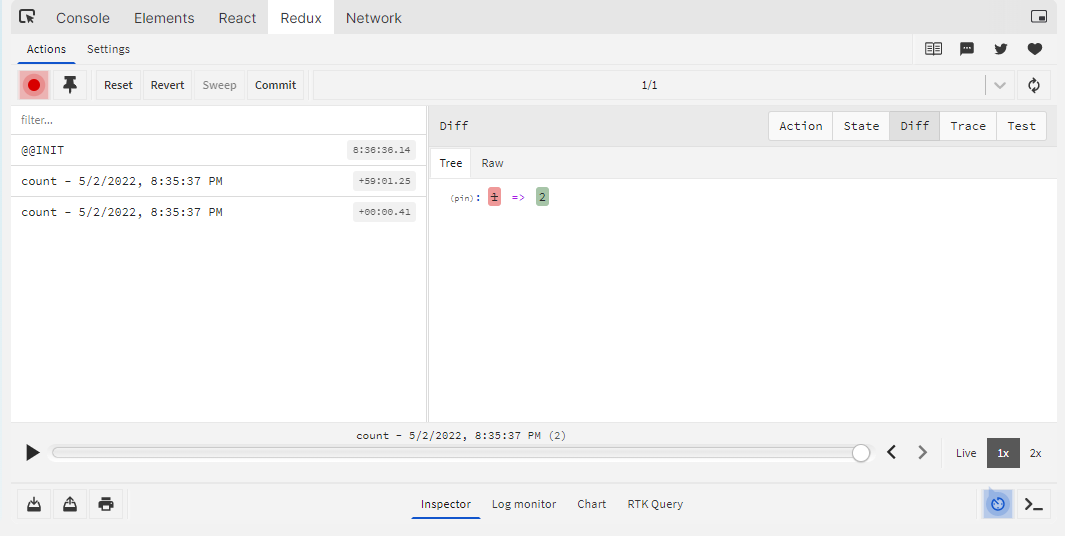
Task: Select the Diff view button
Action: point(914,126)
